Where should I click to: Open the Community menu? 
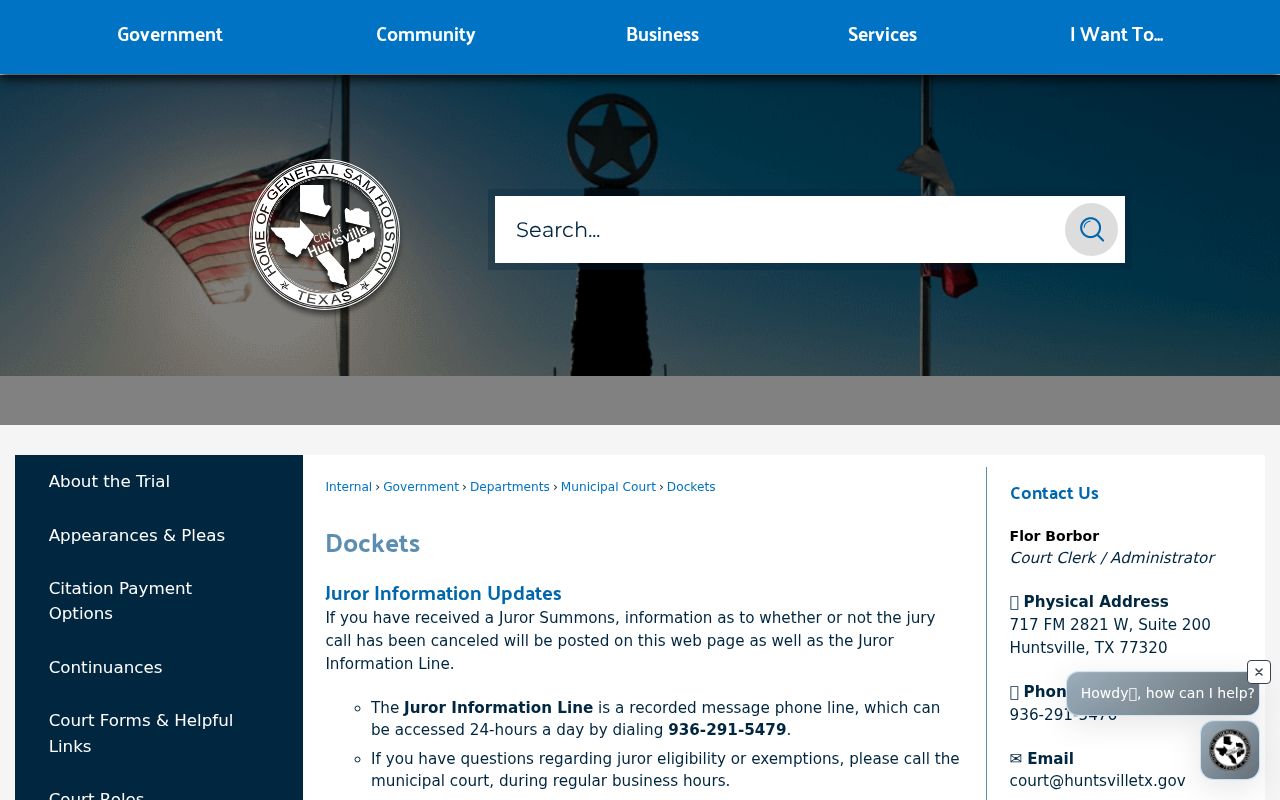426,35
